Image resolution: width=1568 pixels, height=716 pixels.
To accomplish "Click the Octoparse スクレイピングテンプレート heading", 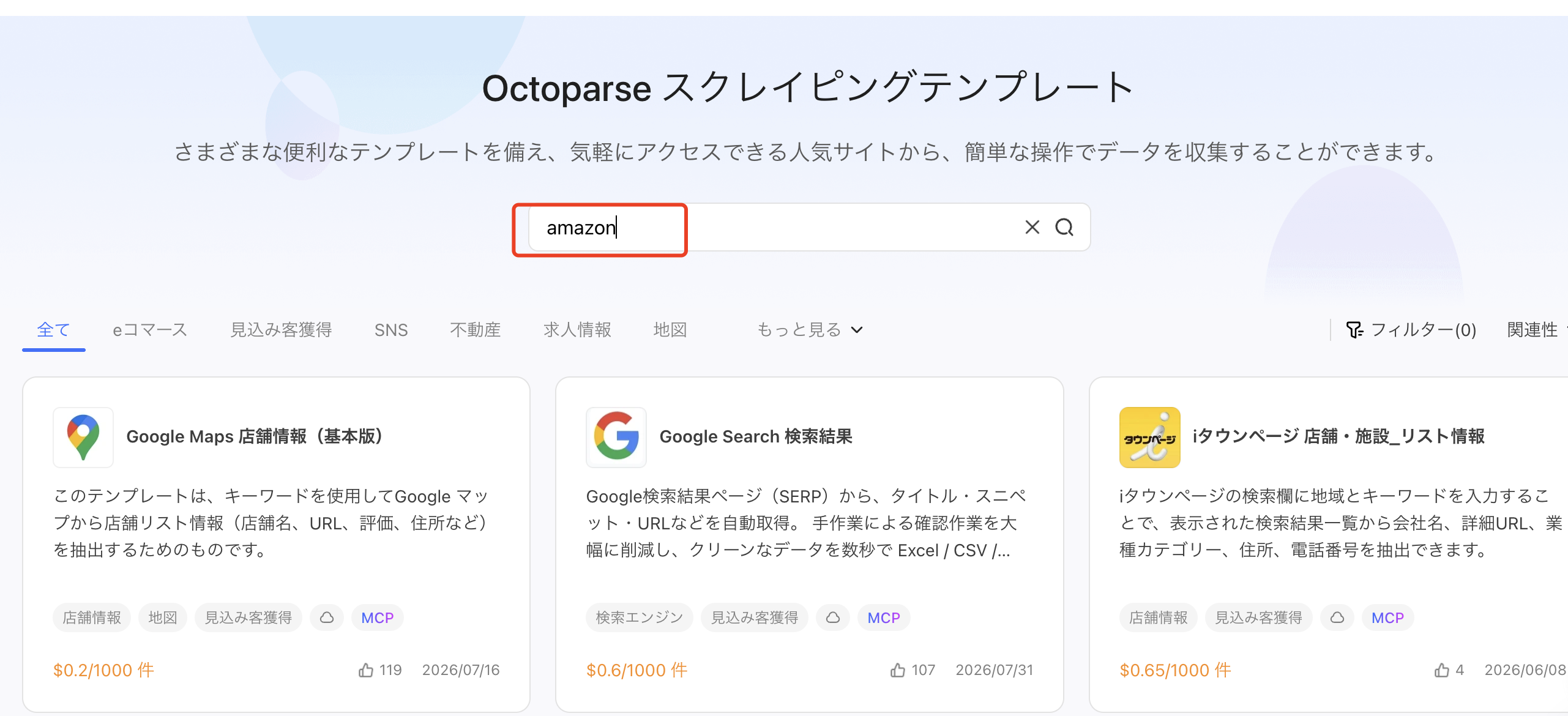I will [808, 88].
